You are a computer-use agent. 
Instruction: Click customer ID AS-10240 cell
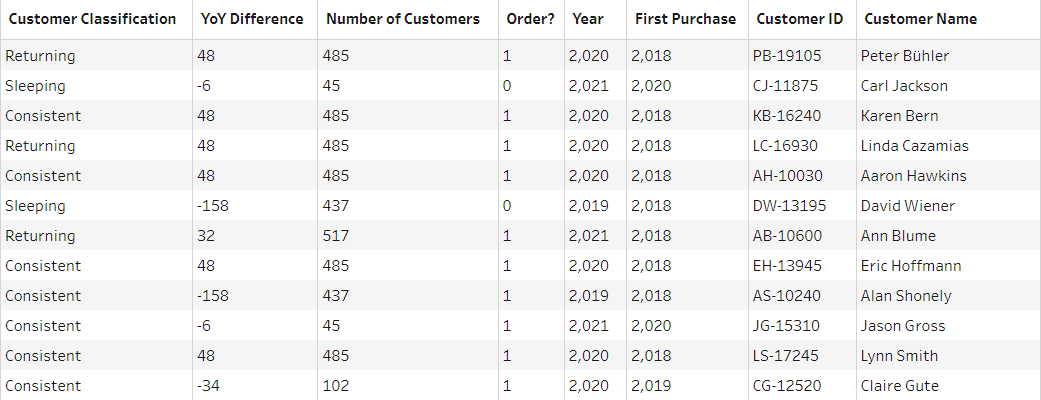tap(785, 296)
